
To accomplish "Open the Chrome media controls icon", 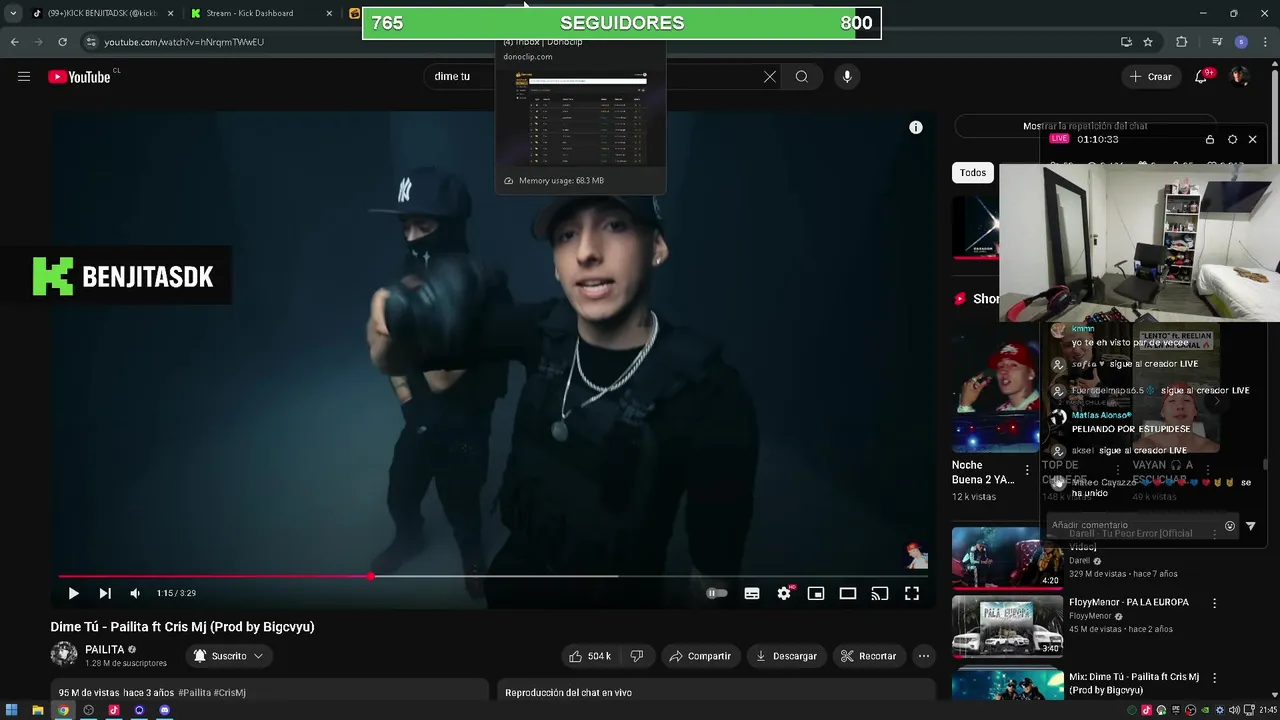I will tap(1216, 42).
